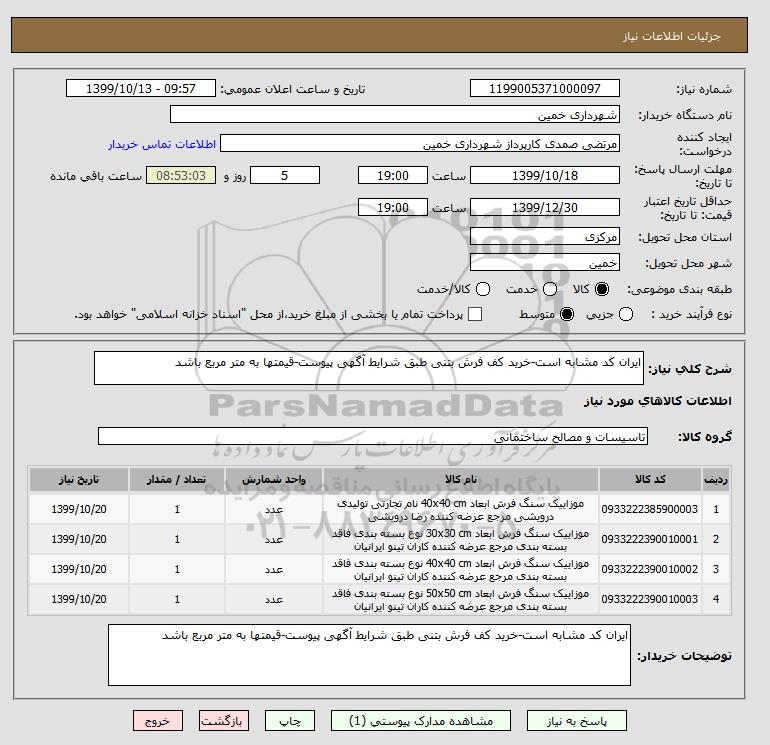The width and height of the screenshot is (770, 745).
Task: Click the response deadline date 1399/10/18 field
Action: [545, 175]
